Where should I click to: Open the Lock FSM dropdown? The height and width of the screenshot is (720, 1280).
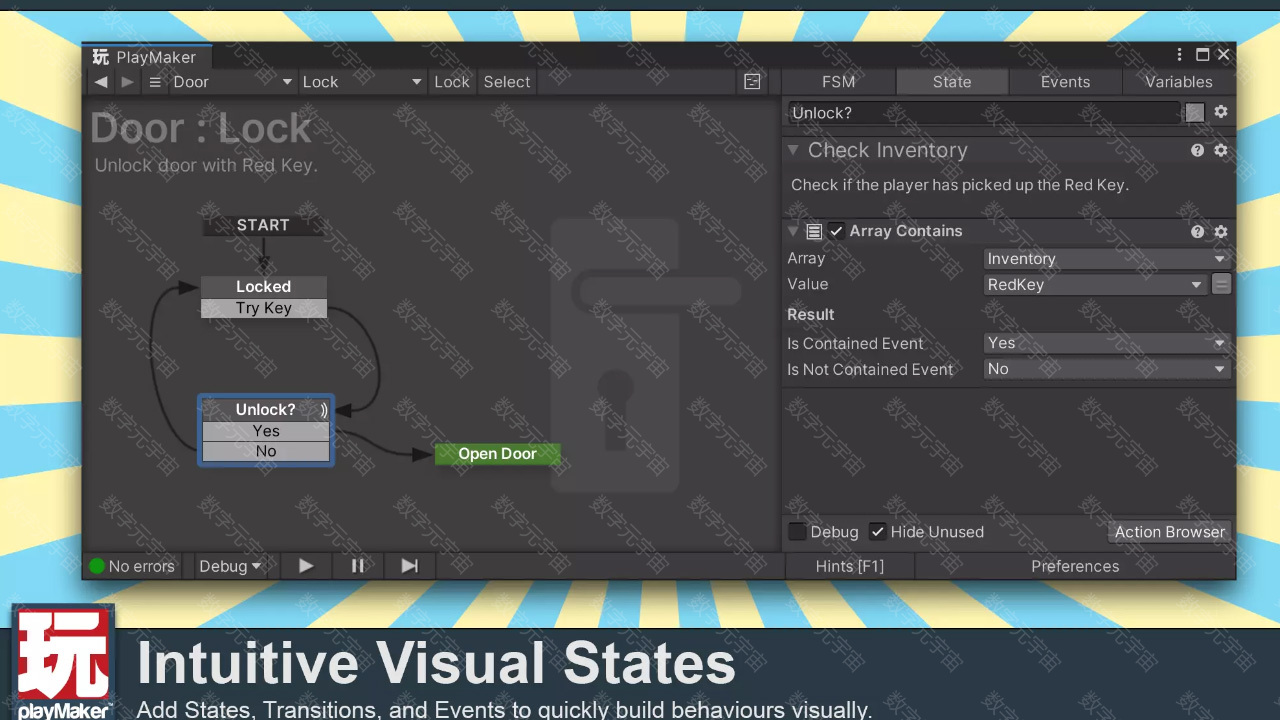pyautogui.click(x=362, y=82)
